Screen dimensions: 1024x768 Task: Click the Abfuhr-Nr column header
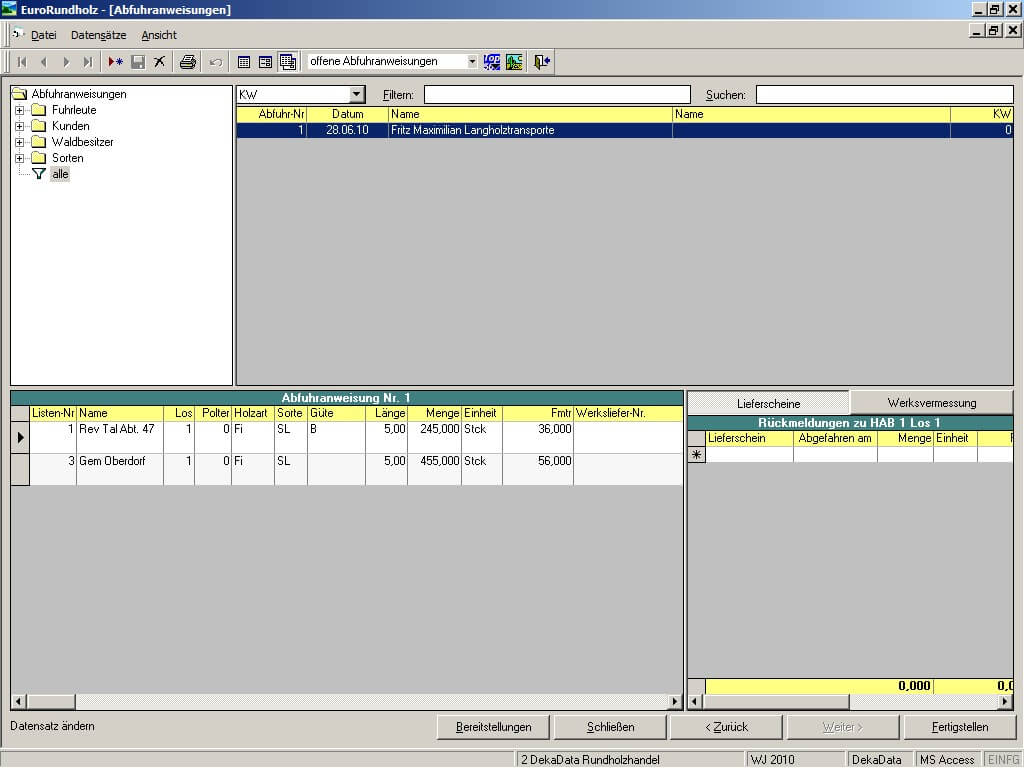272,114
